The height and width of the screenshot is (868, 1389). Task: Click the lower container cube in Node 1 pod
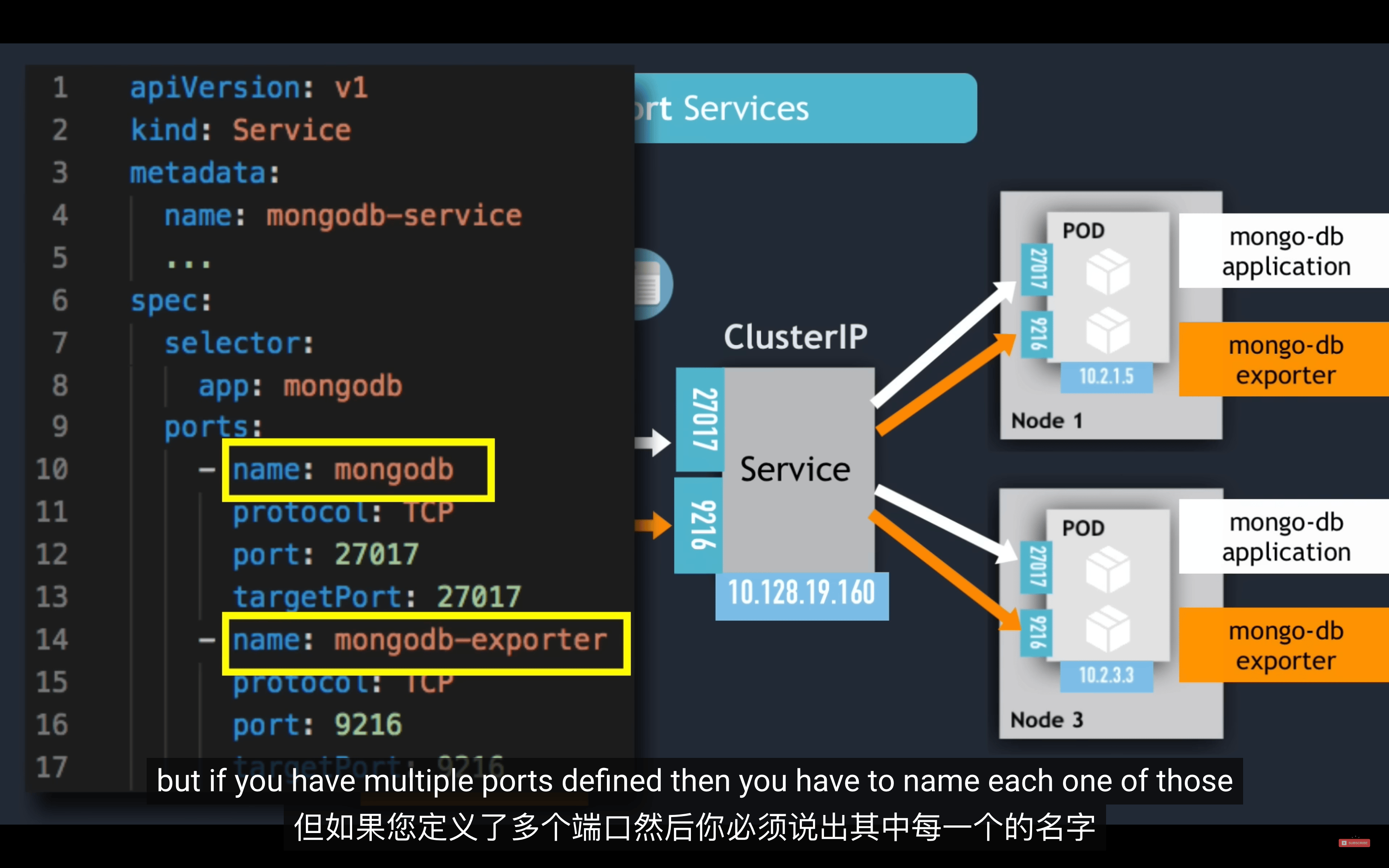pyautogui.click(x=1108, y=331)
